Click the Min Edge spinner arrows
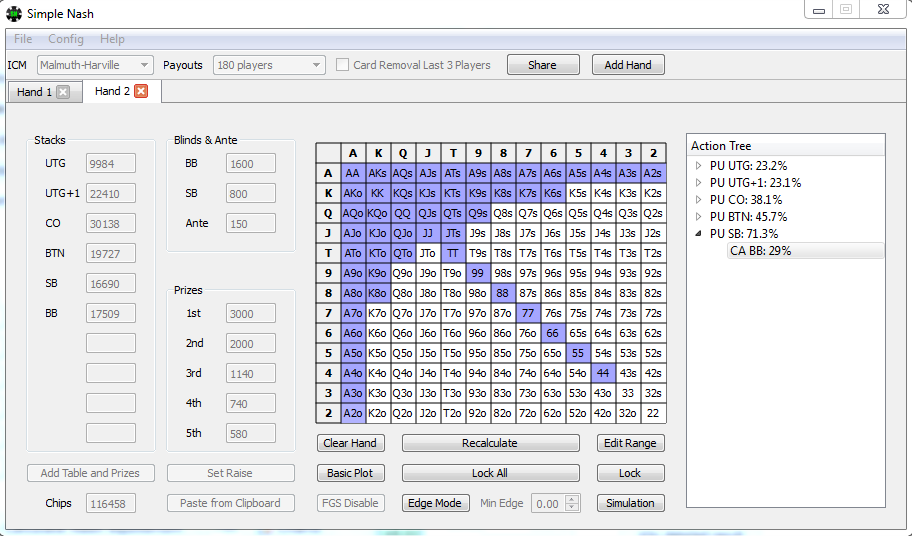This screenshot has width=912, height=536. click(x=572, y=503)
